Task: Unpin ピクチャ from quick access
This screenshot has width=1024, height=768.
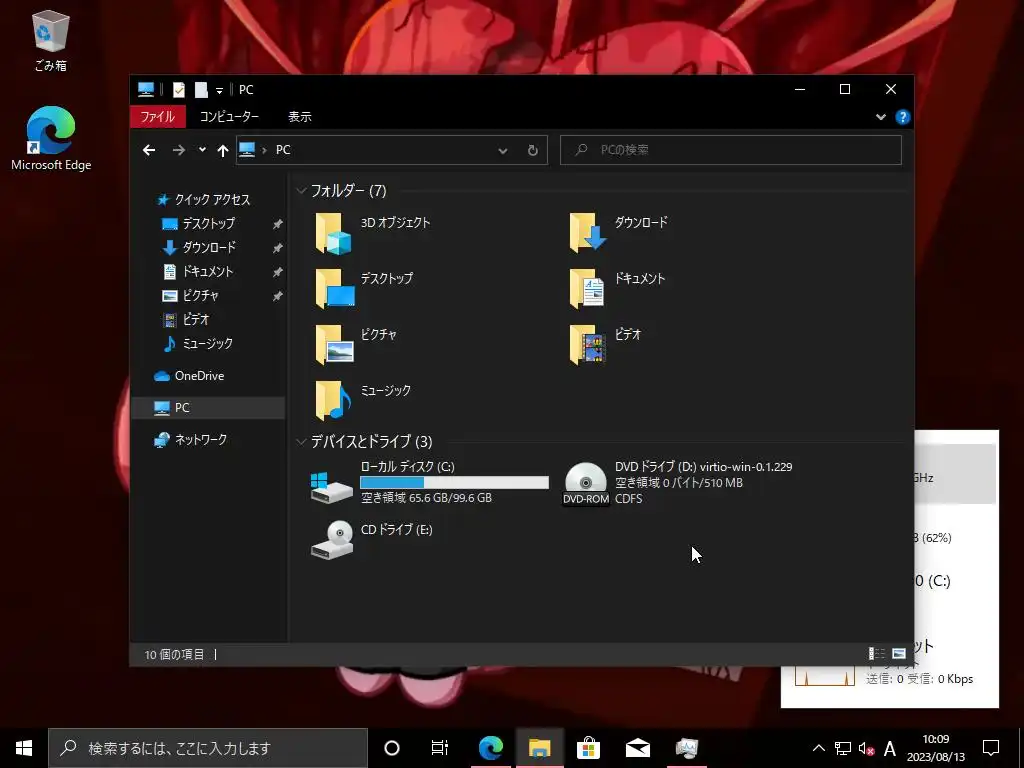Action: (x=278, y=296)
